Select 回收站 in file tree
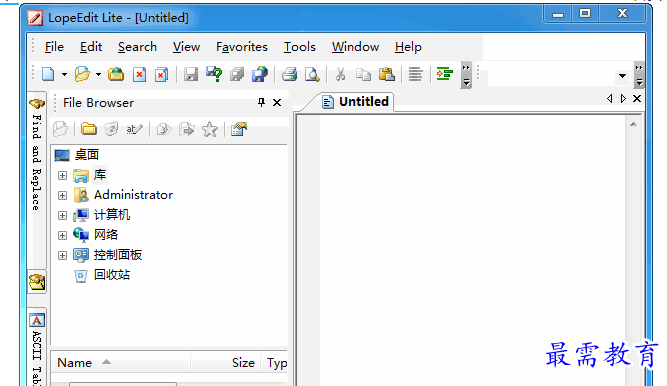Viewport: 667px width, 386px height. (x=112, y=274)
